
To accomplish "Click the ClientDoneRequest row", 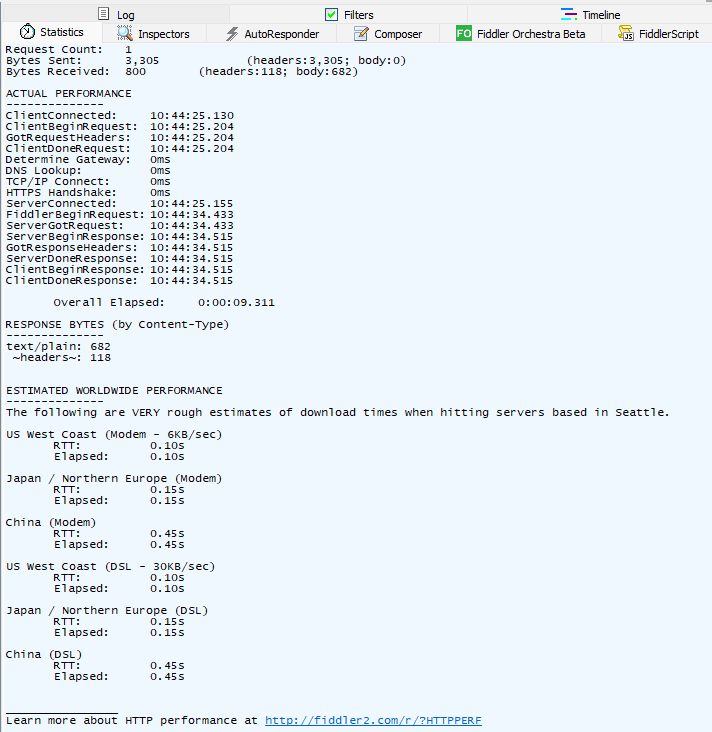I will click(x=120, y=148).
